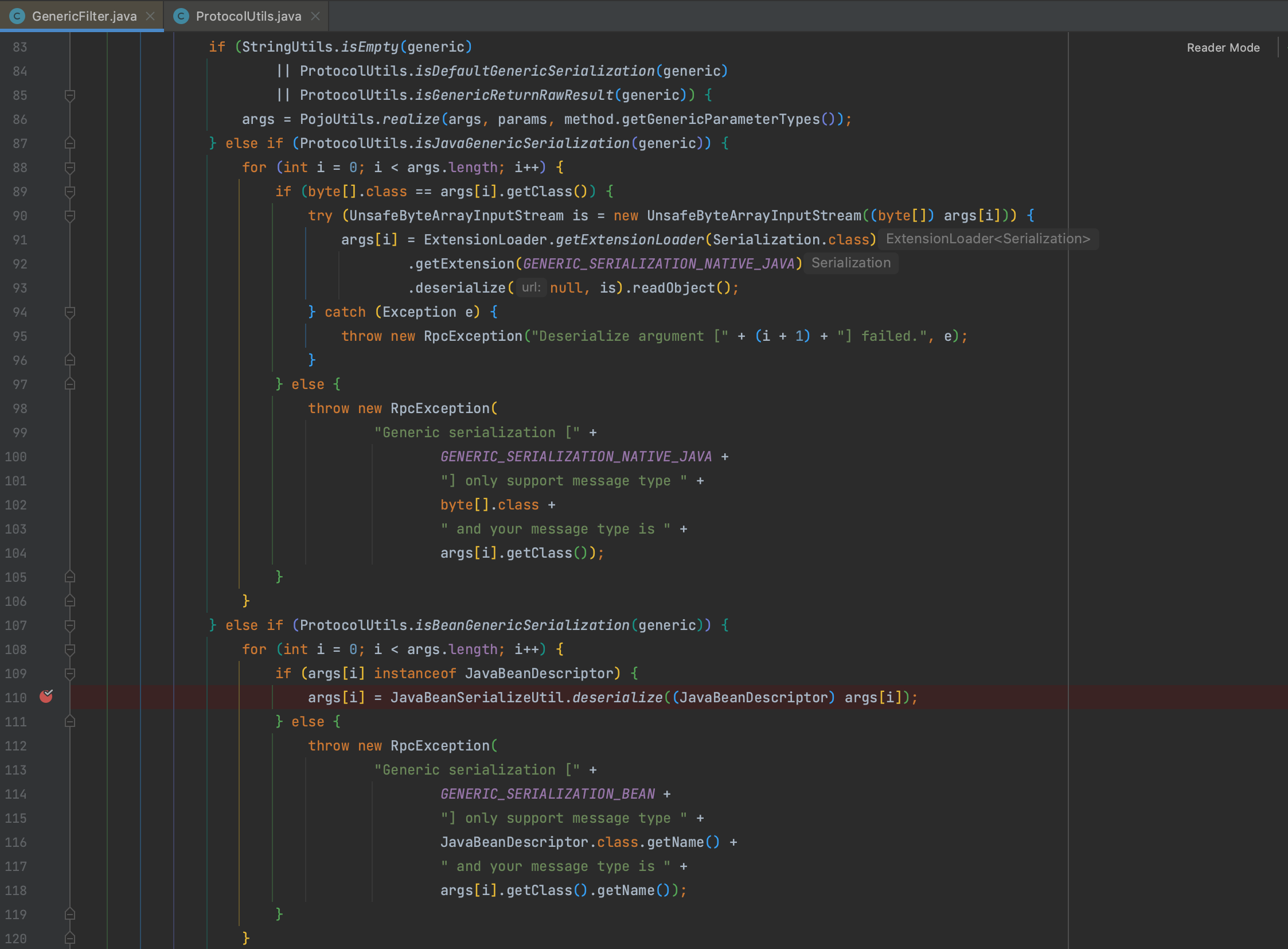This screenshot has height=949, width=1288.
Task: Click the Java class icon on GenericFilter.java tab
Action: click(17, 16)
